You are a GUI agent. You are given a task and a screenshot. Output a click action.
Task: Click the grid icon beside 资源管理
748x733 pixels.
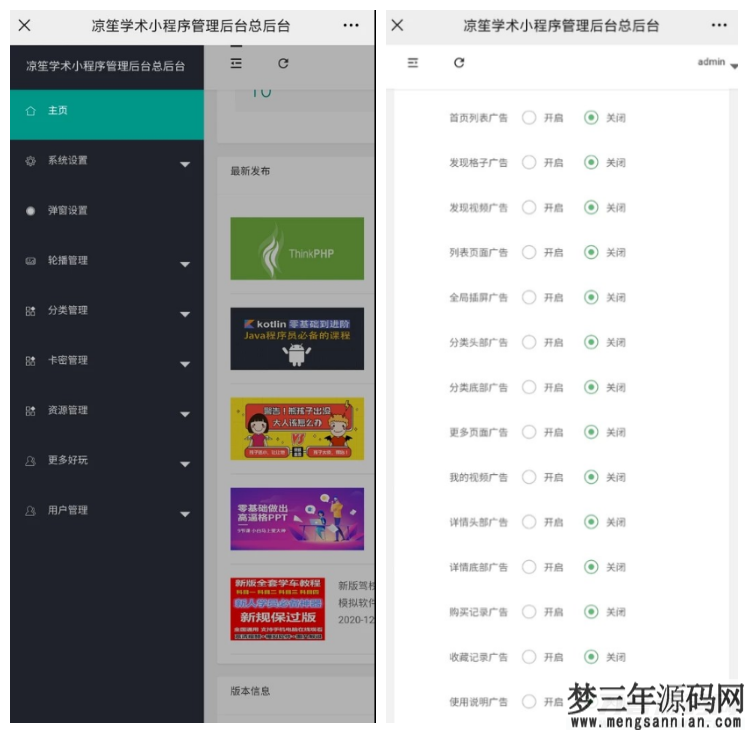[31, 411]
